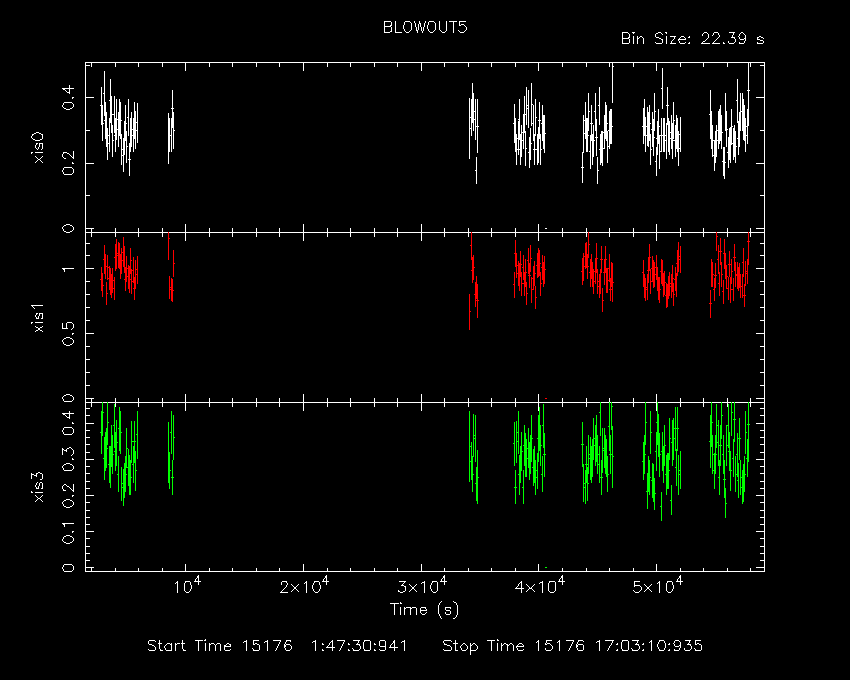Click the 10^4 x-axis tick label

click(187, 586)
